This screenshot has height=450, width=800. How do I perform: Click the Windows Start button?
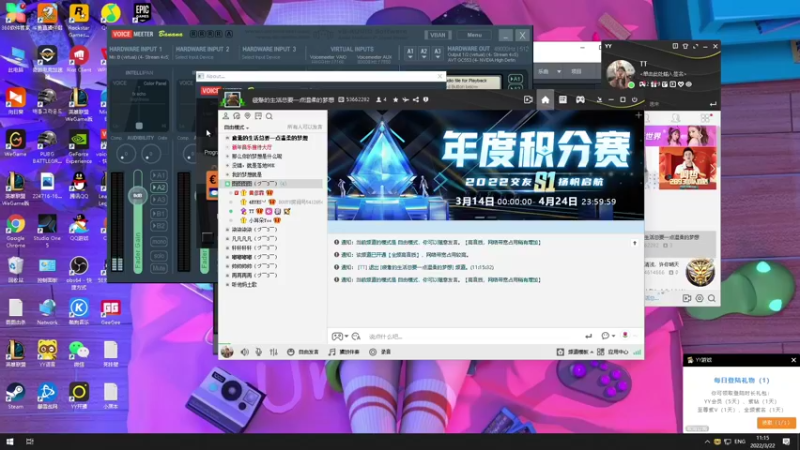point(10,442)
